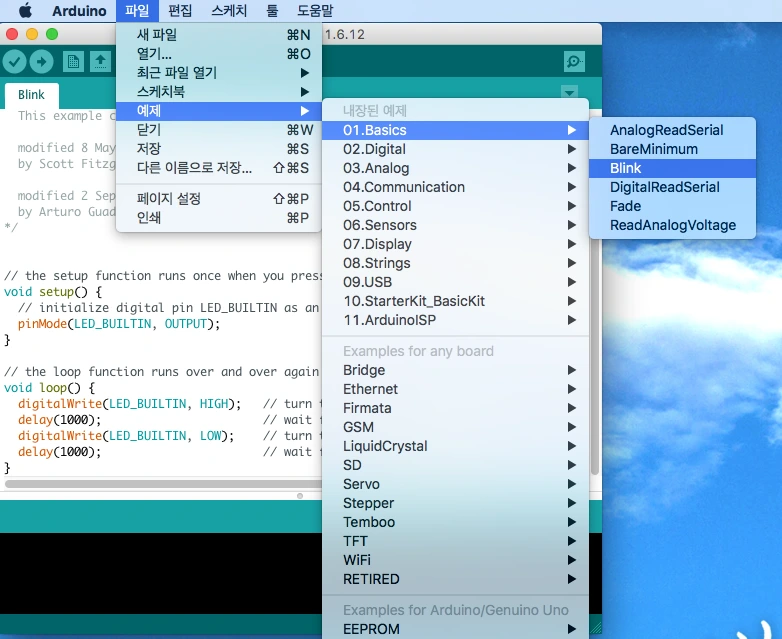Viewport: 782px width, 639px height.
Task: Open the Temboo library examples
Action: point(456,522)
